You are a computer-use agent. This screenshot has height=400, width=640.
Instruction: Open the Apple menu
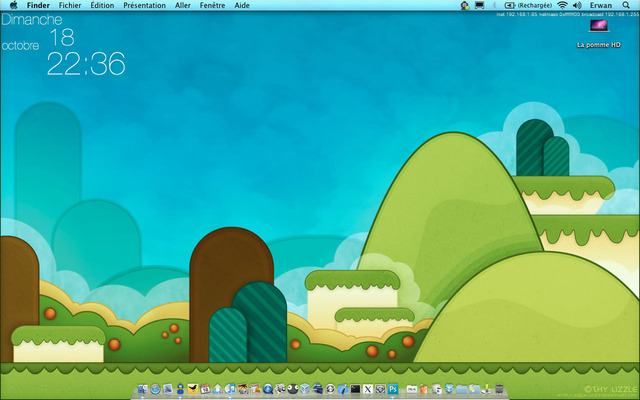tap(13, 5)
